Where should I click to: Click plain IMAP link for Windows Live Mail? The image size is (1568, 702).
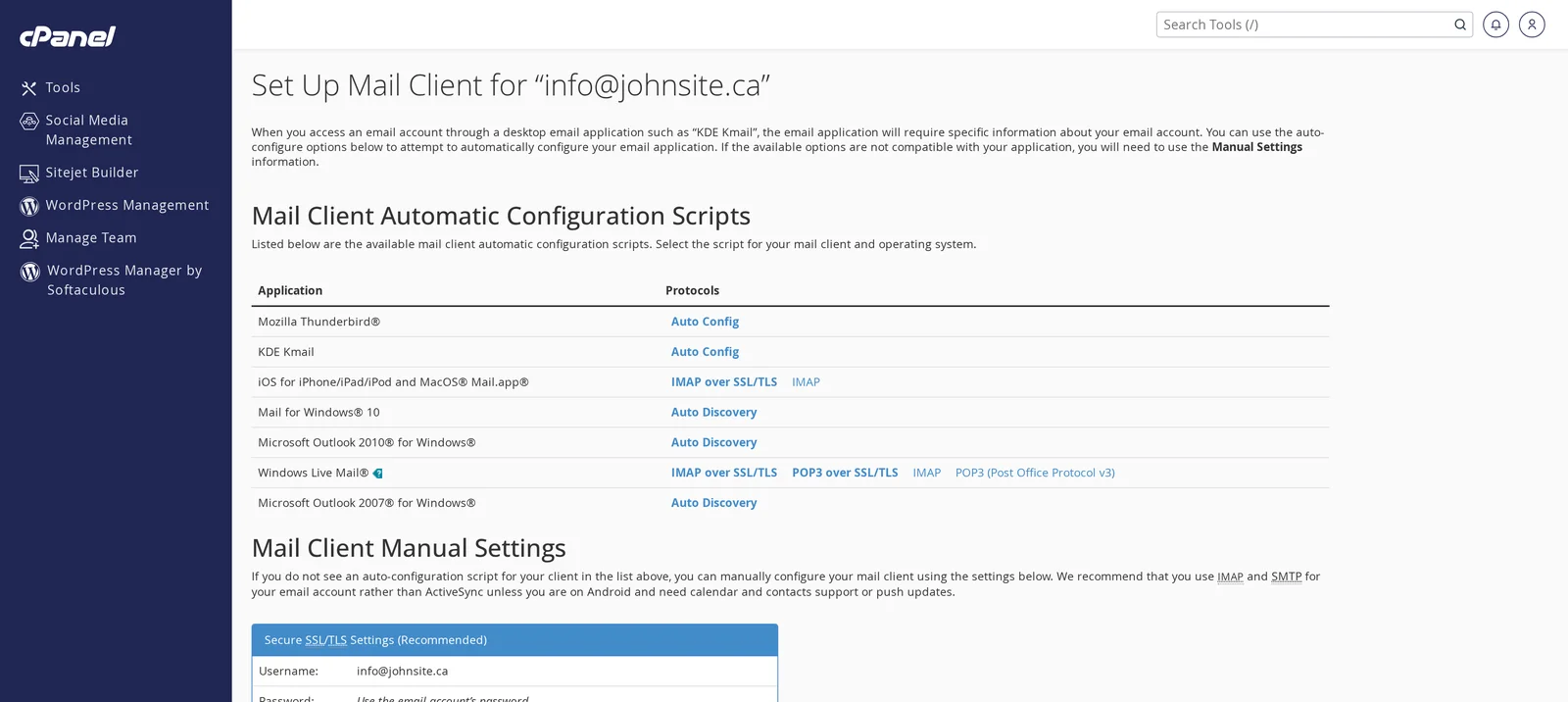926,473
